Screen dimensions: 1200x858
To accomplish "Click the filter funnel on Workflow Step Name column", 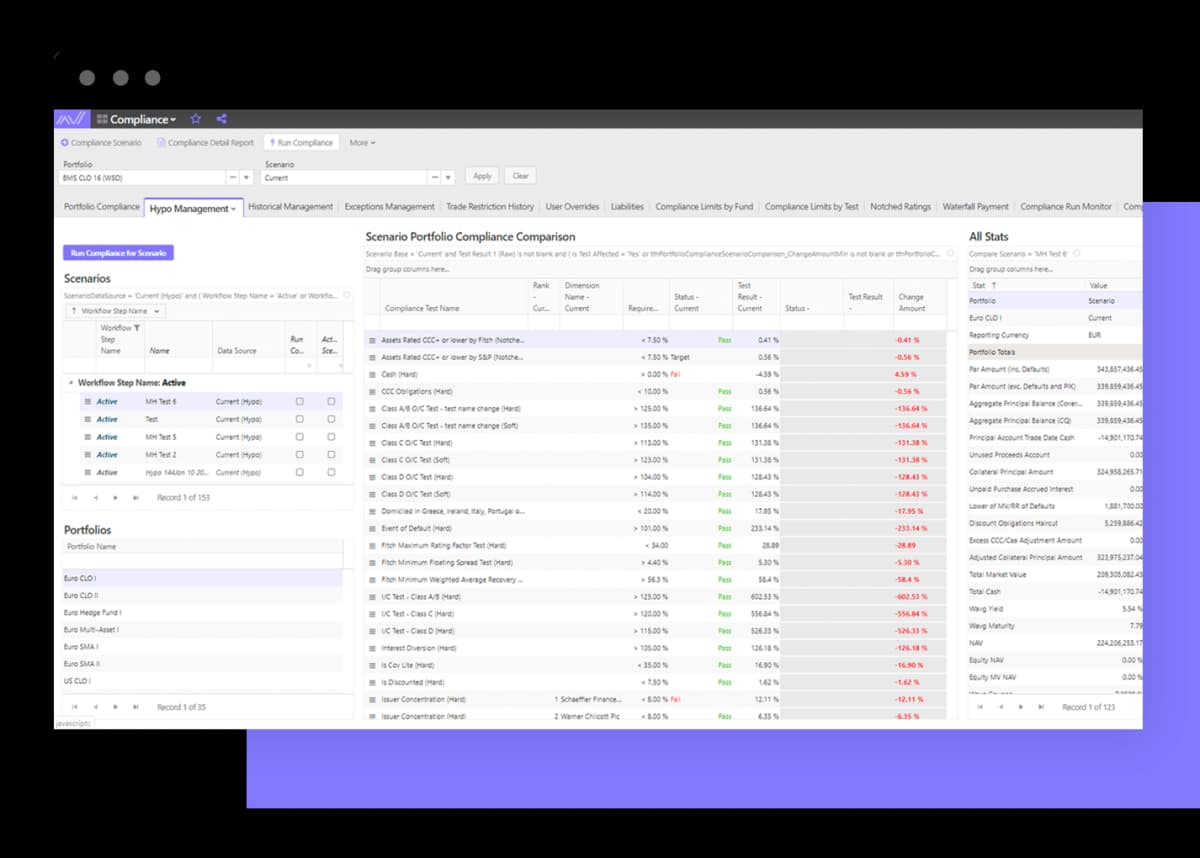I will 137,327.
